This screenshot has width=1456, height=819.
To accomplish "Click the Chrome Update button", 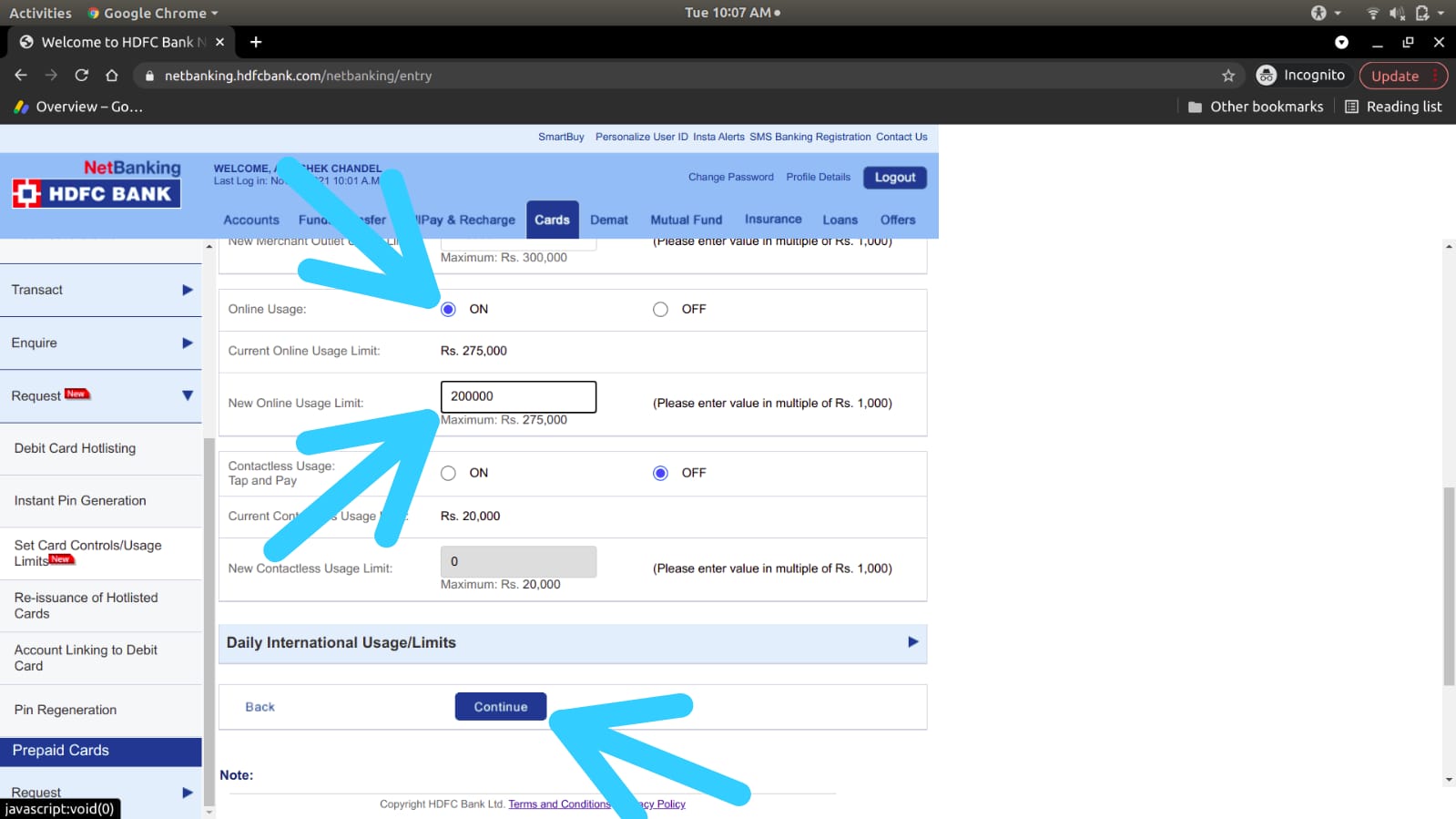I will click(1402, 76).
